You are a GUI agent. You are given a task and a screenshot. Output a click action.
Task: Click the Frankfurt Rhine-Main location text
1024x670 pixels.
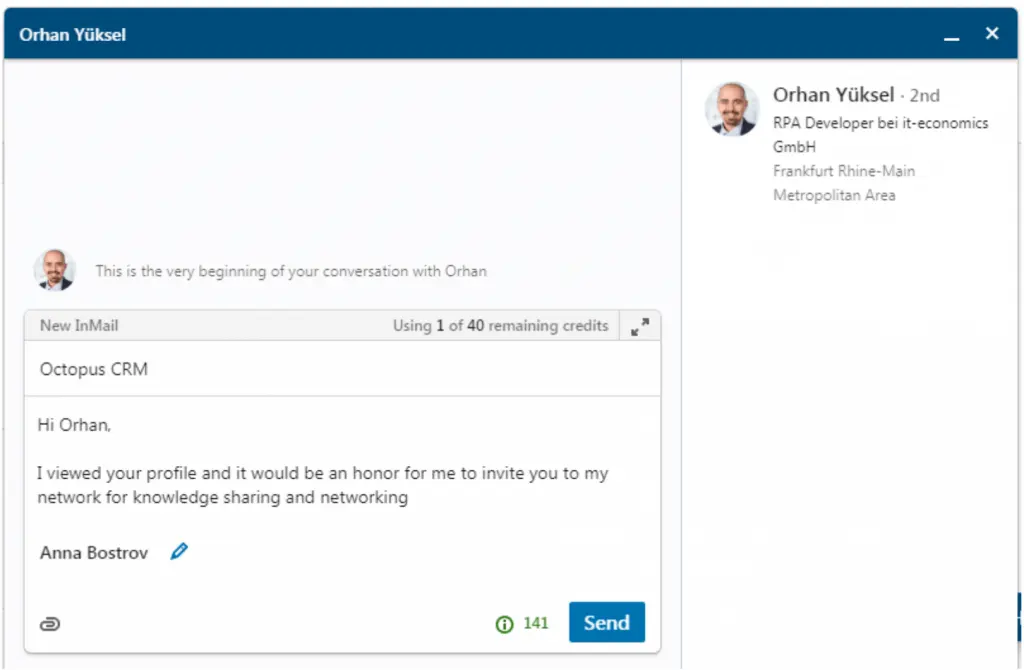[844, 183]
